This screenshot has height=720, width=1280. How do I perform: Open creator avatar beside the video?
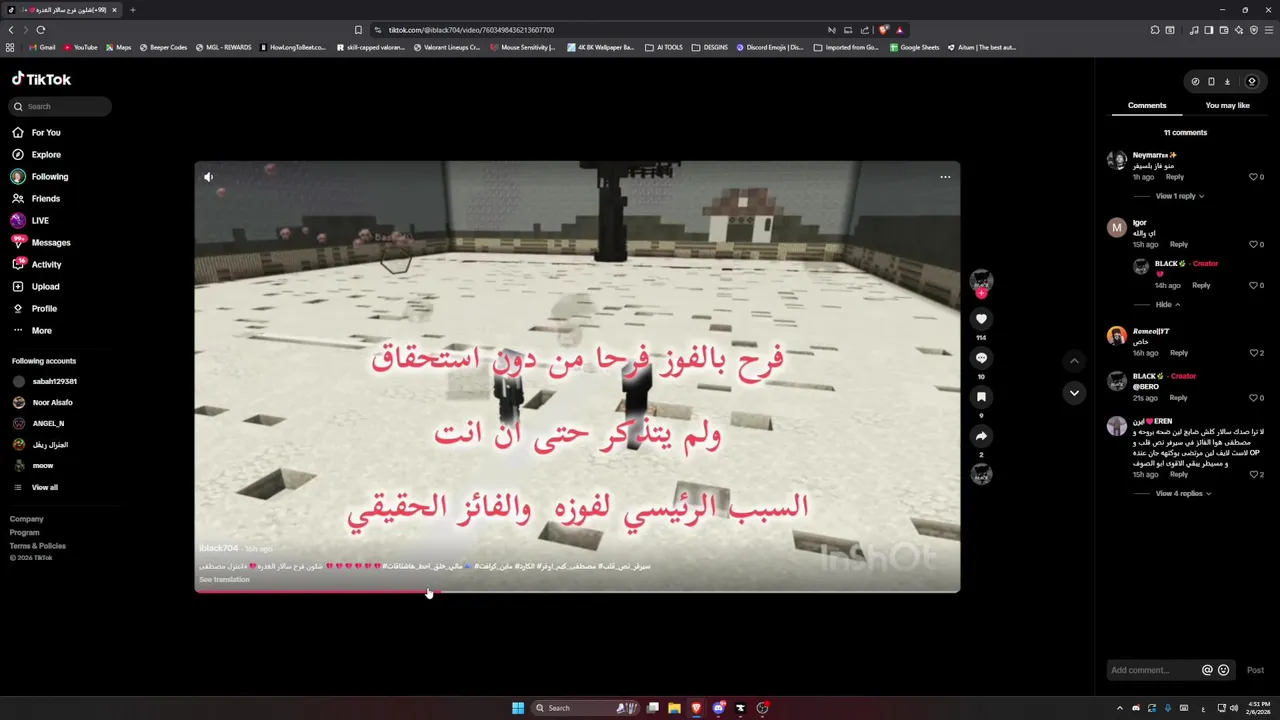pos(981,280)
